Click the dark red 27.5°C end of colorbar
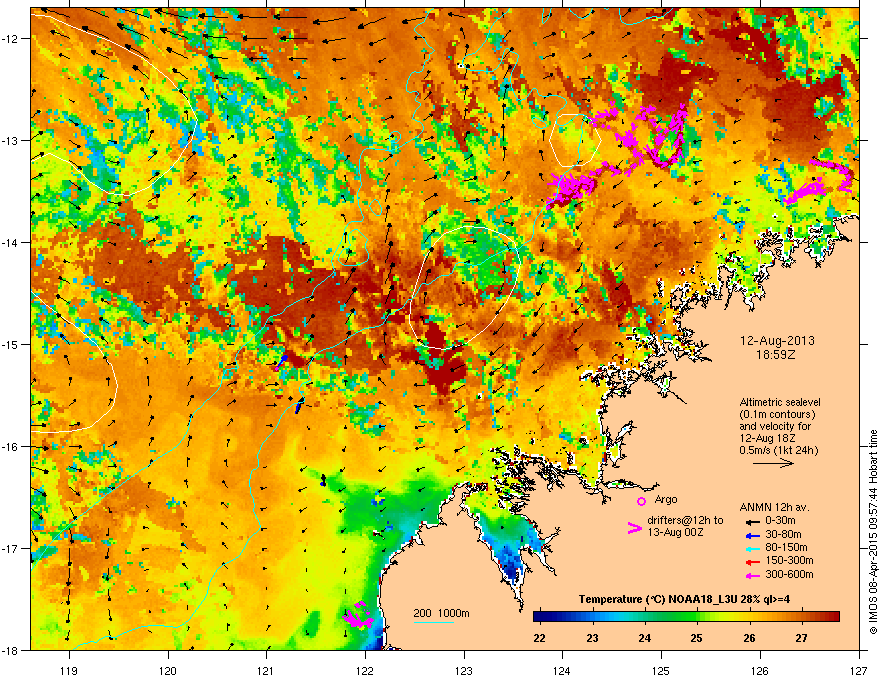880x680 pixels. (833, 617)
